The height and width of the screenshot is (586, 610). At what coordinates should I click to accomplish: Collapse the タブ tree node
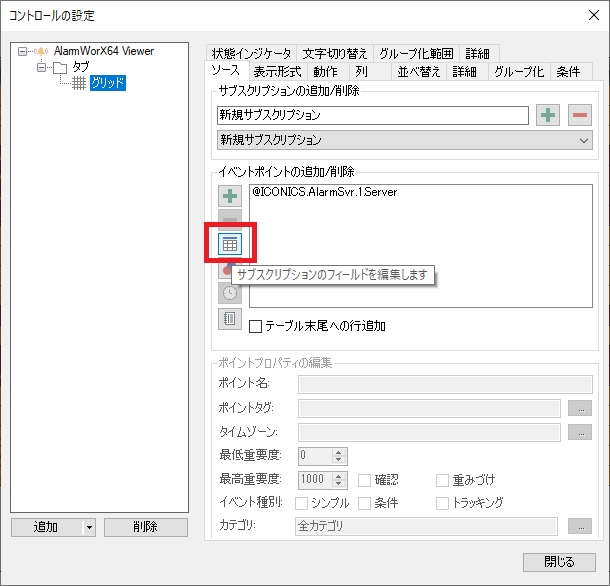click(41, 68)
